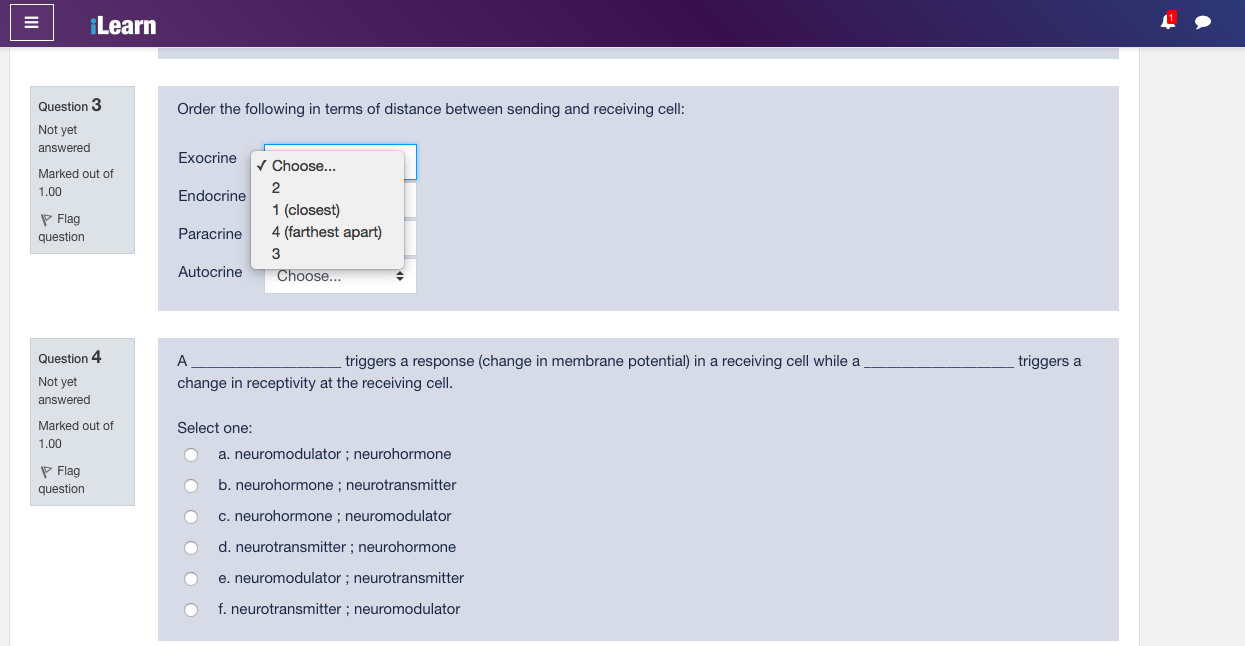Open the hamburger navigation menu
1245x646 pixels.
31,23
